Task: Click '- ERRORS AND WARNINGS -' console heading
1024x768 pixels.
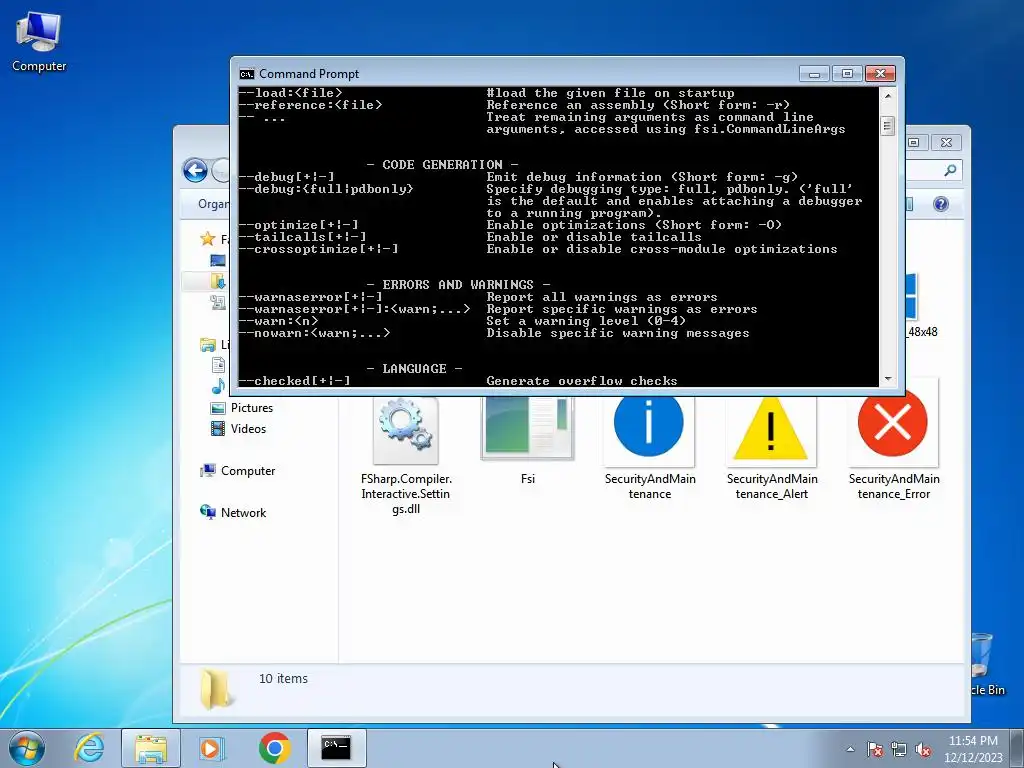Action: tap(458, 285)
